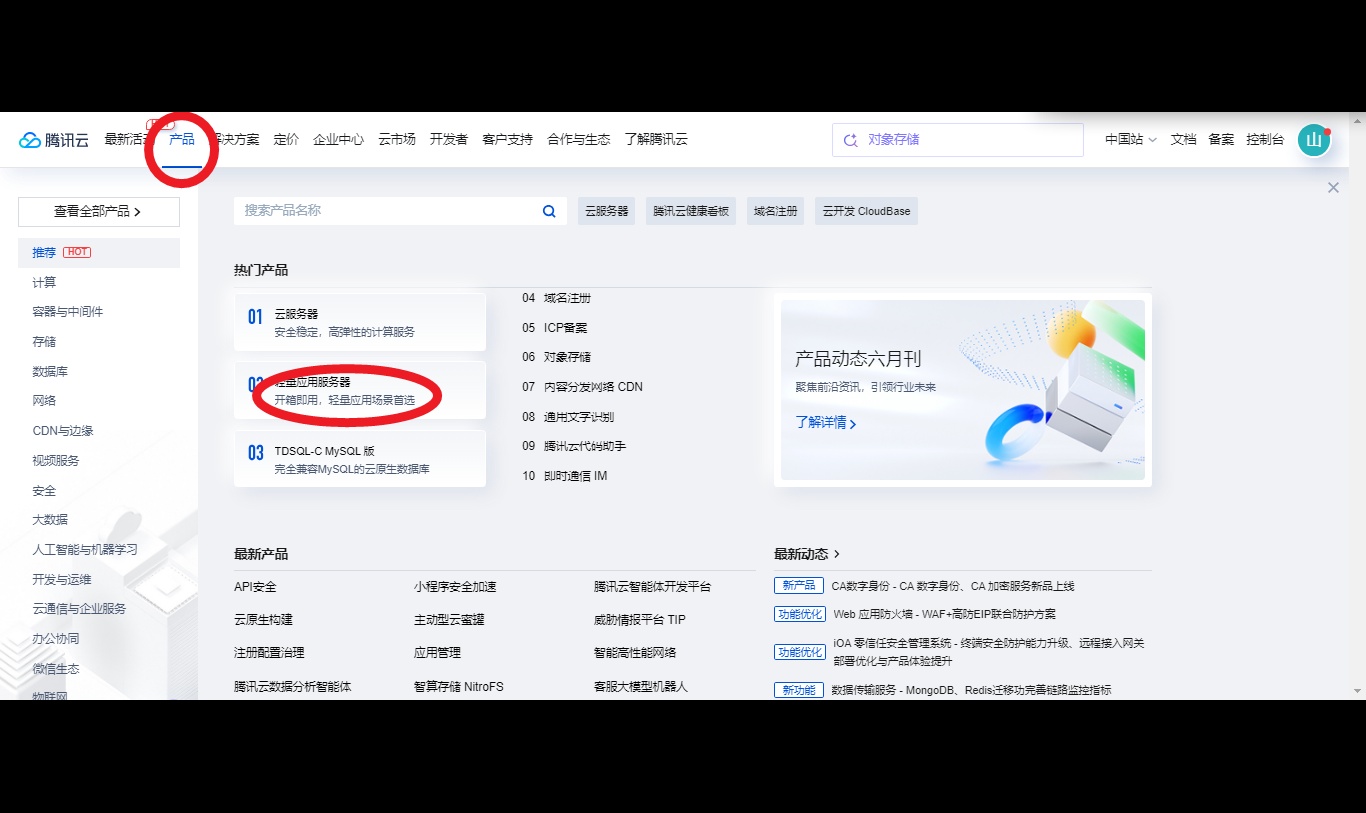Open 05 ICP备案 in hot products
The height and width of the screenshot is (813, 1366).
(x=555, y=328)
